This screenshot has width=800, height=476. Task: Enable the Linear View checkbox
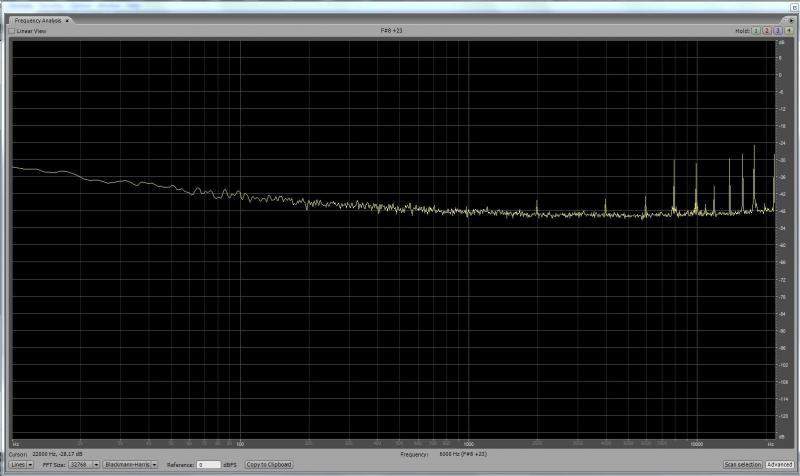(12, 31)
